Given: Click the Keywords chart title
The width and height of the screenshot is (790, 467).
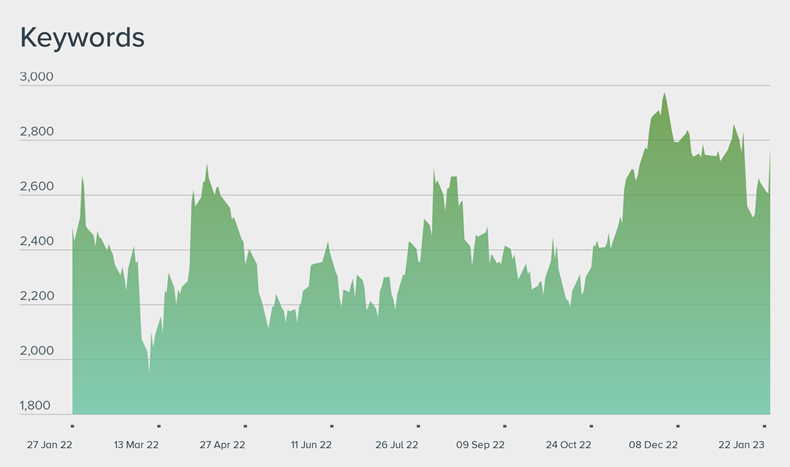Looking at the screenshot, I should [x=83, y=37].
